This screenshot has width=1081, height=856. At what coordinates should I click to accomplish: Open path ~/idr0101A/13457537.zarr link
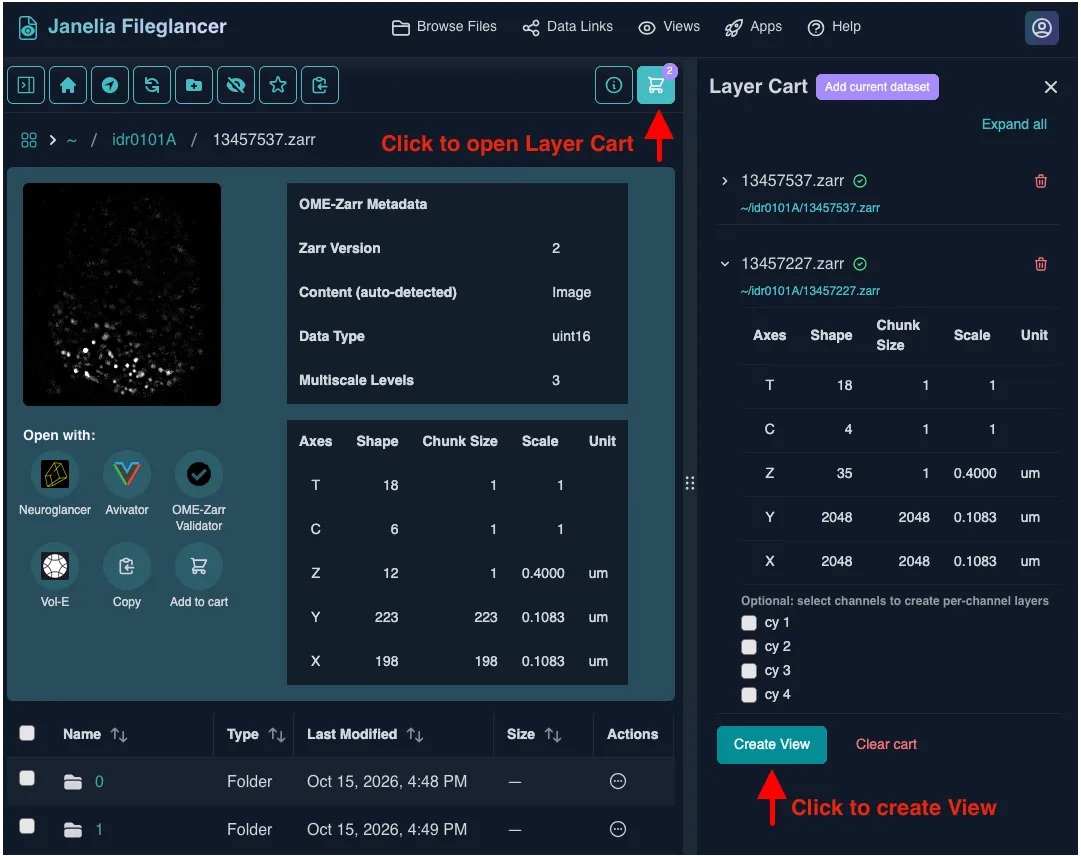coord(810,207)
